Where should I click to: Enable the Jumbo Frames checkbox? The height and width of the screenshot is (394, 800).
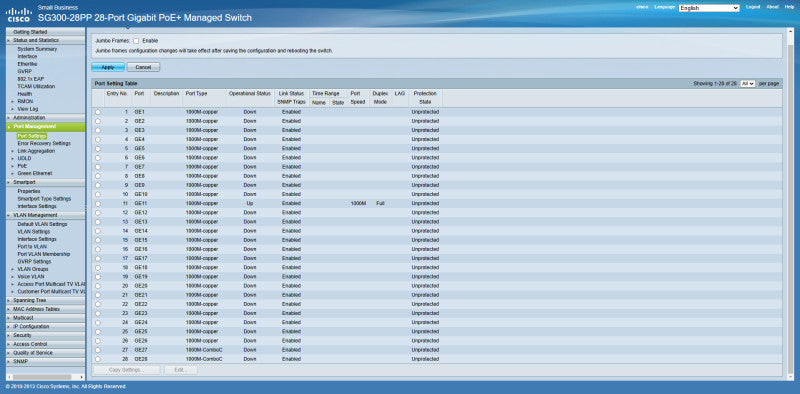click(136, 41)
